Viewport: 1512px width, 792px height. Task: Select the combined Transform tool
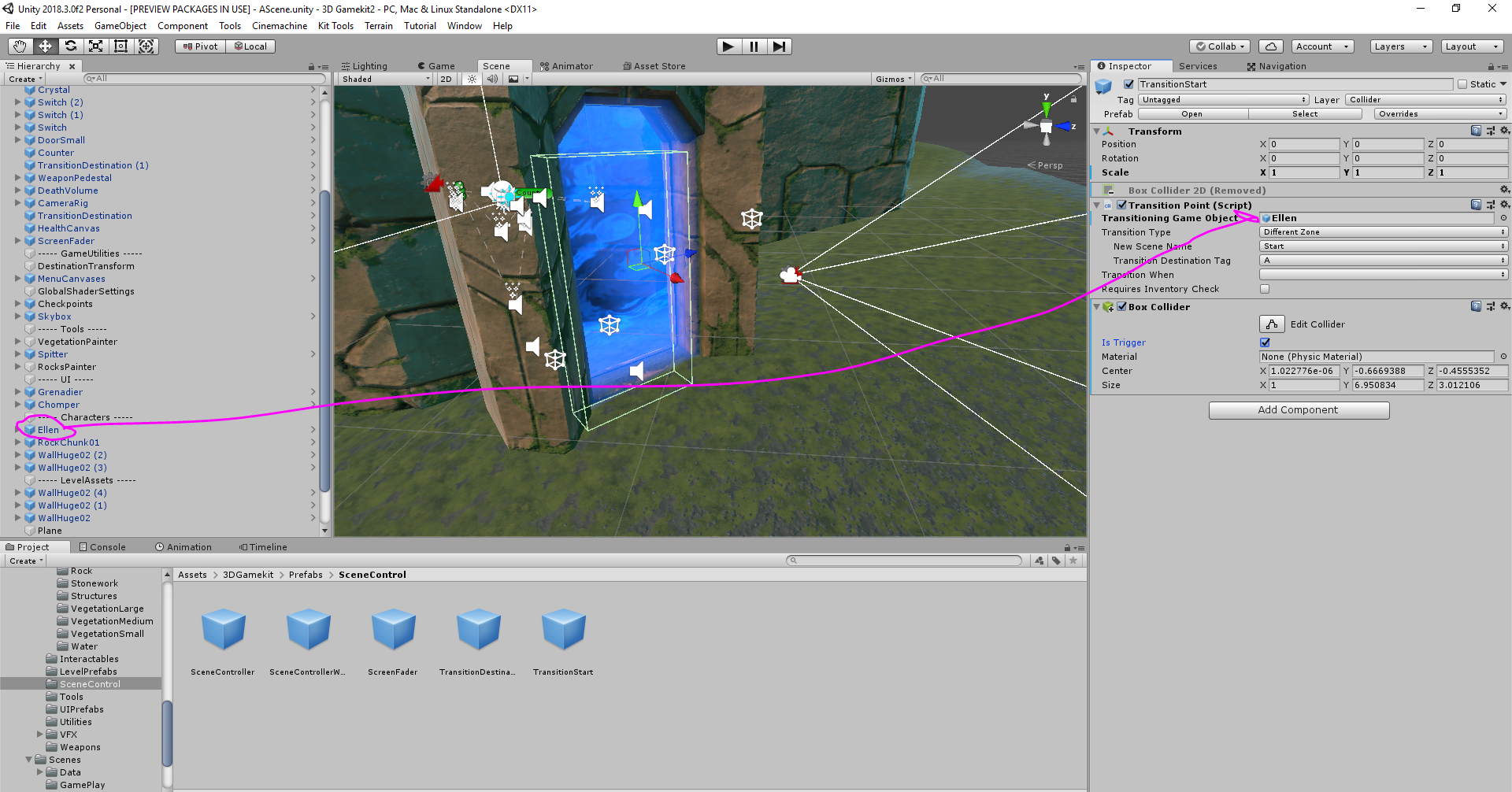coord(146,46)
